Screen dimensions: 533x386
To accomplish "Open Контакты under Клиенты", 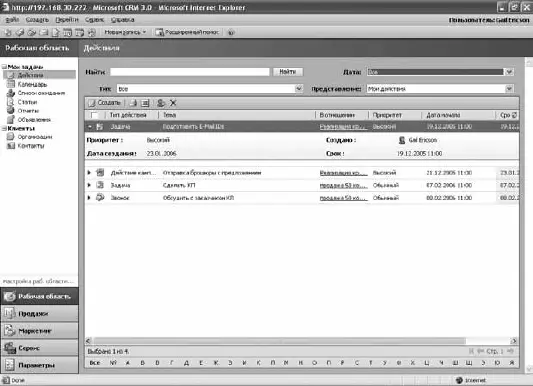I will 31,146.
